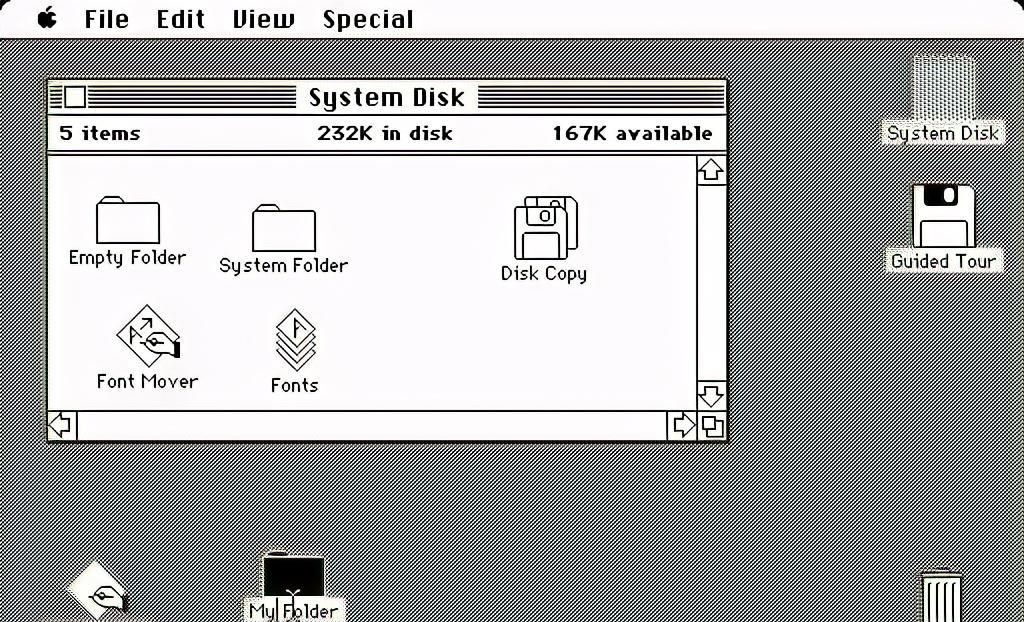Select the Font Mover copy on desktop
1024x622 pixels.
[98, 591]
